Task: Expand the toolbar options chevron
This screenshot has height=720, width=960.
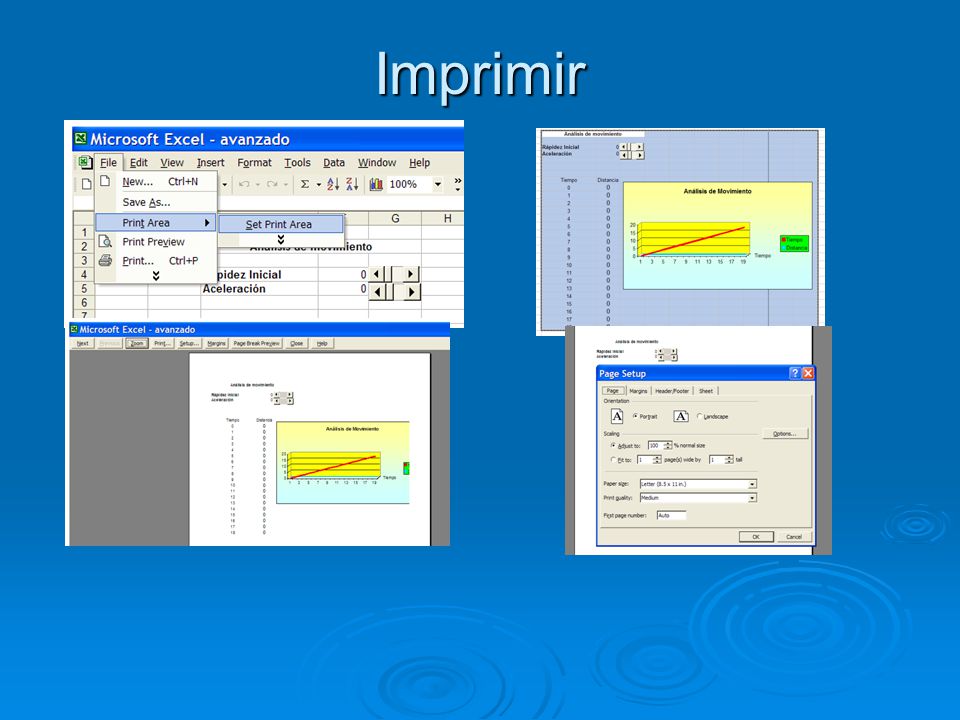Action: [457, 184]
